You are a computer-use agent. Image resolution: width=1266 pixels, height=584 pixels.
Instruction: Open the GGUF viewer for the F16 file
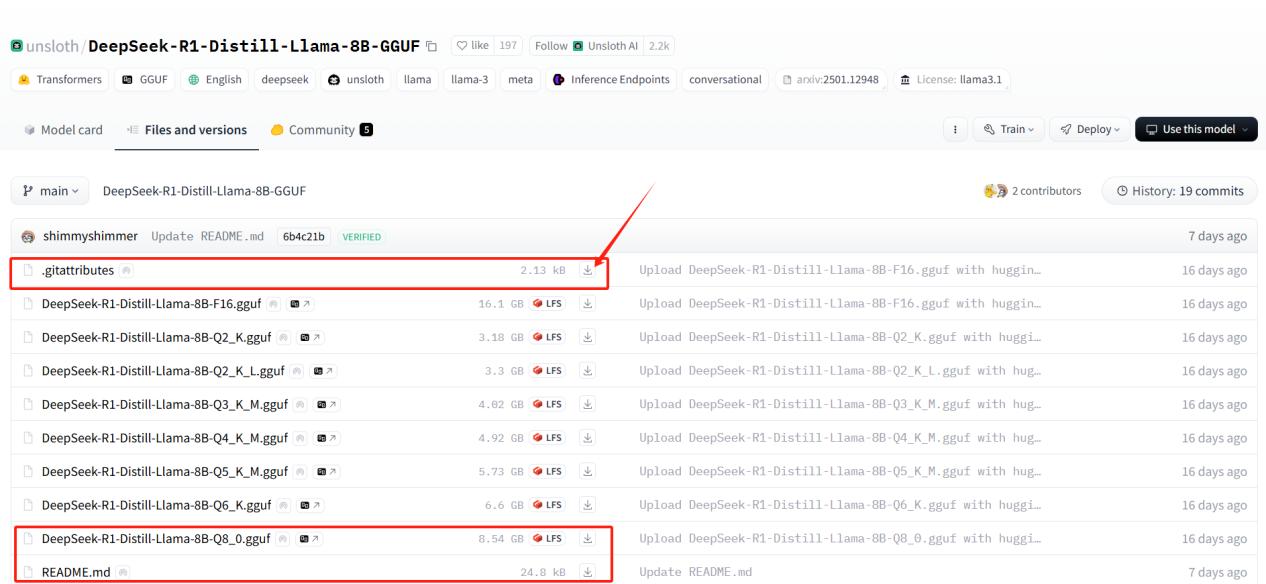pyautogui.click(x=302, y=304)
